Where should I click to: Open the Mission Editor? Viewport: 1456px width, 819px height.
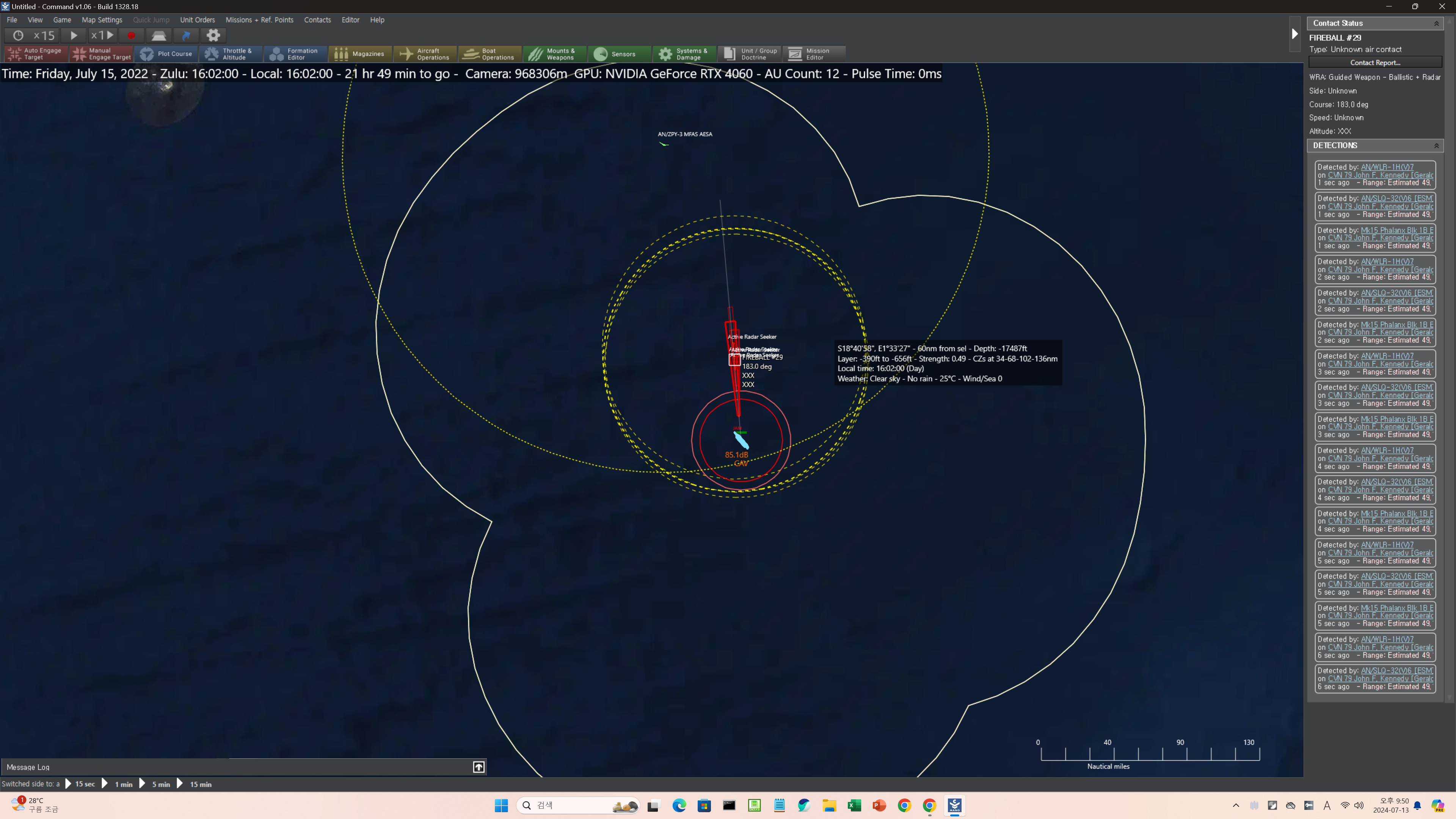point(814,54)
